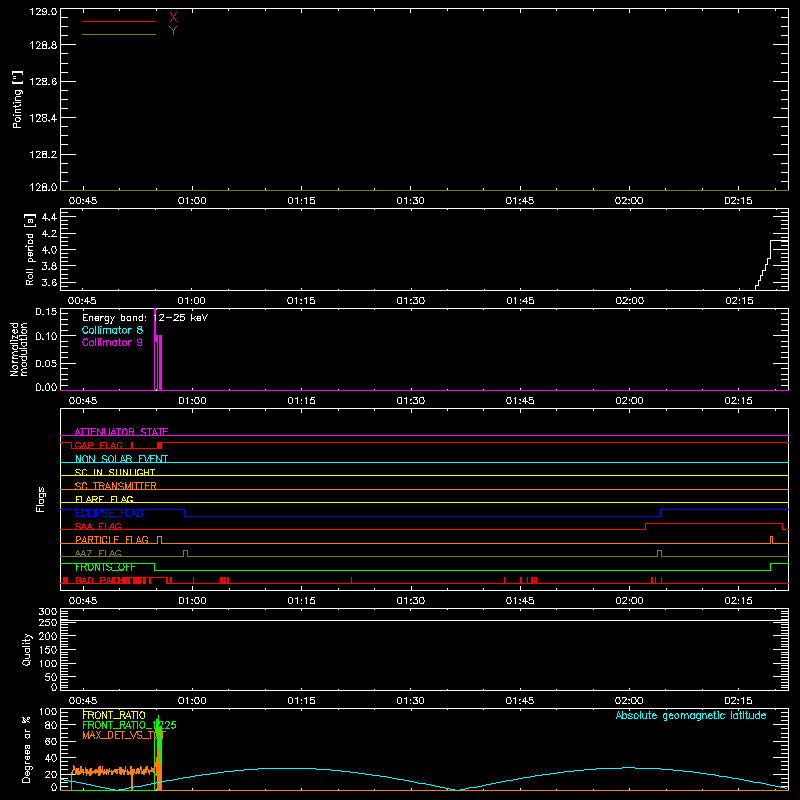This screenshot has height=800, width=800.
Task: Click the 01:30 label under Pointing plot
Action: [410, 201]
